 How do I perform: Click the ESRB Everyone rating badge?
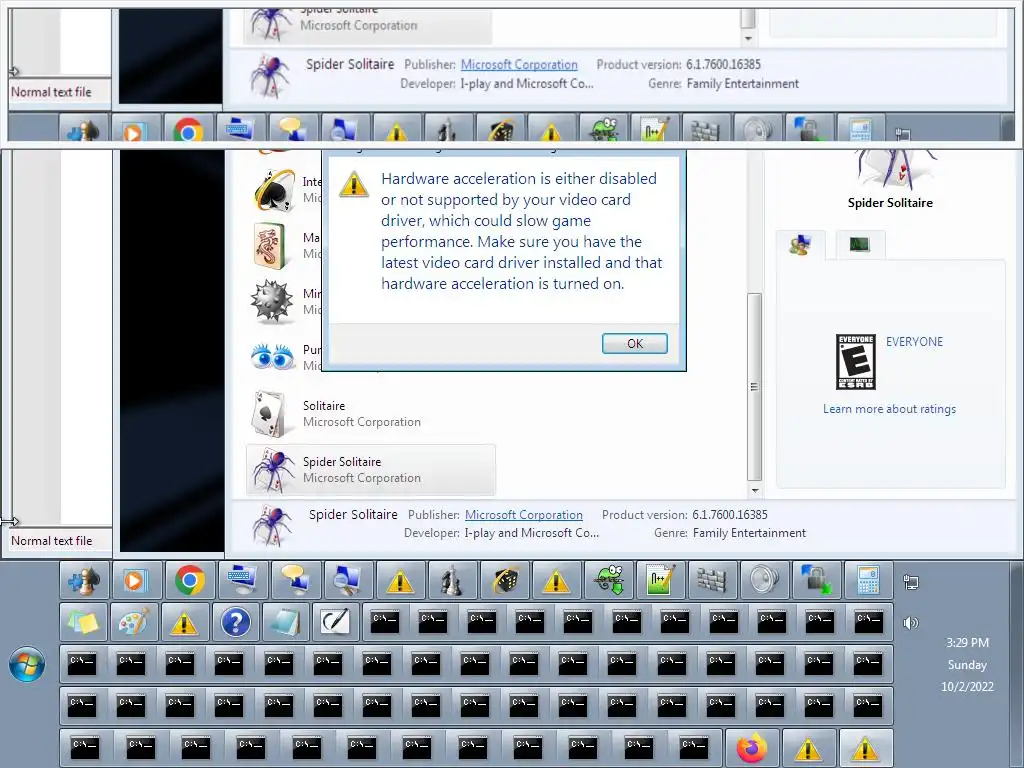pos(856,362)
